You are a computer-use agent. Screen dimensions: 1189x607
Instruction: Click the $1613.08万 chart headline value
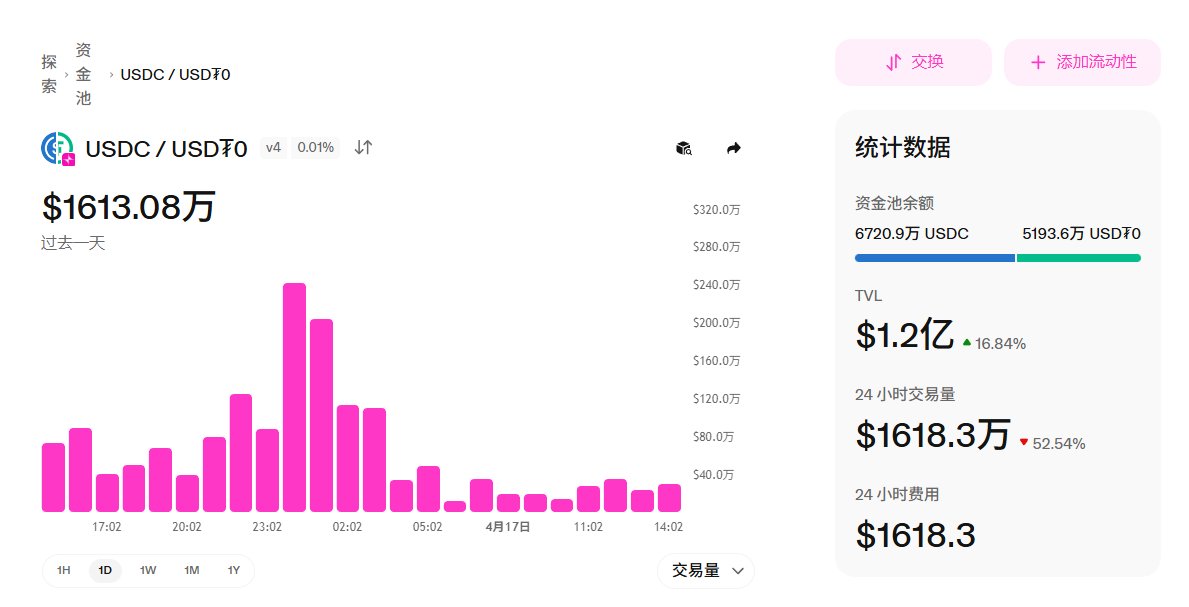(x=129, y=206)
